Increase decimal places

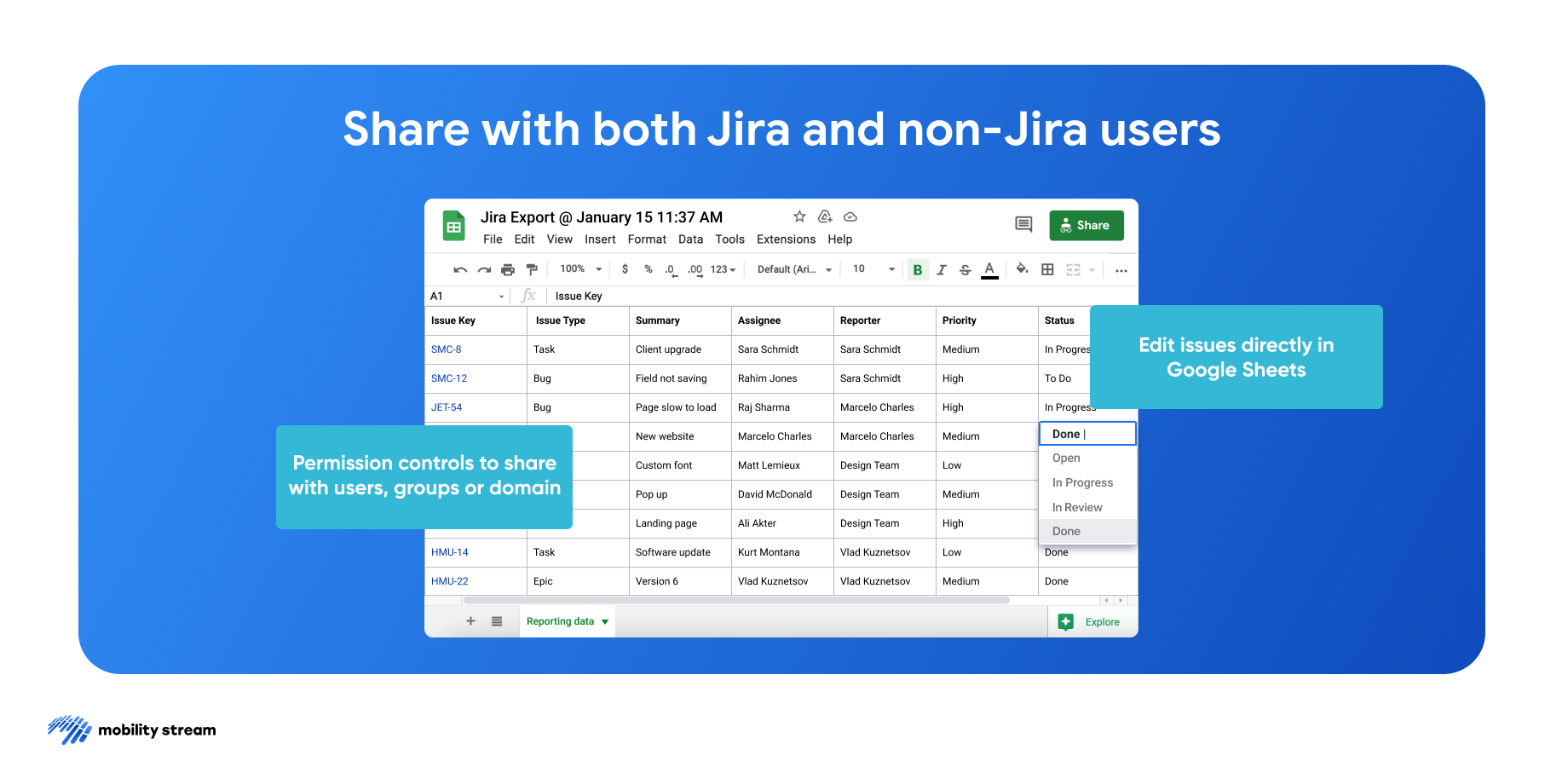695,270
